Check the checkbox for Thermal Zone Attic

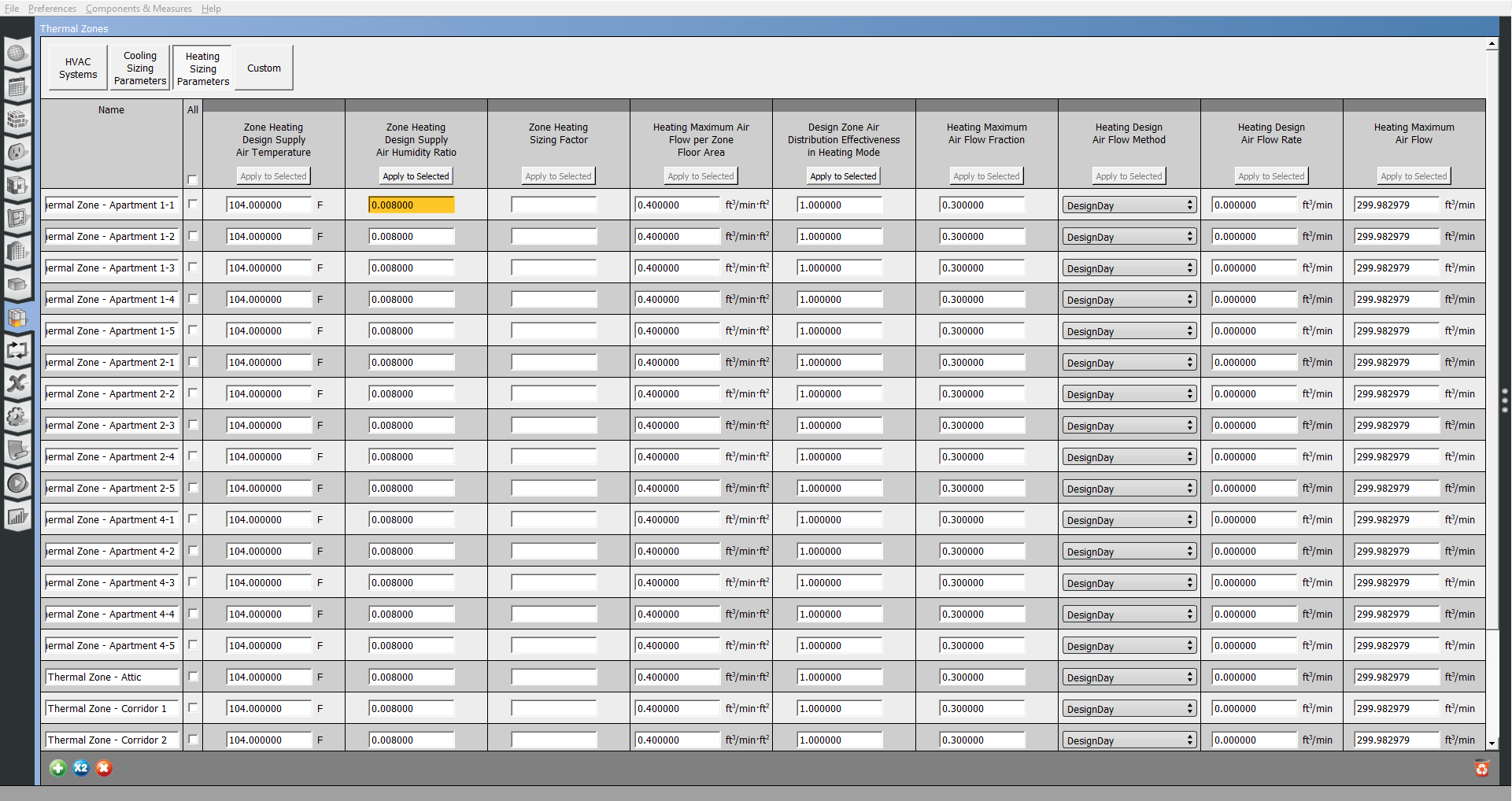point(191,675)
